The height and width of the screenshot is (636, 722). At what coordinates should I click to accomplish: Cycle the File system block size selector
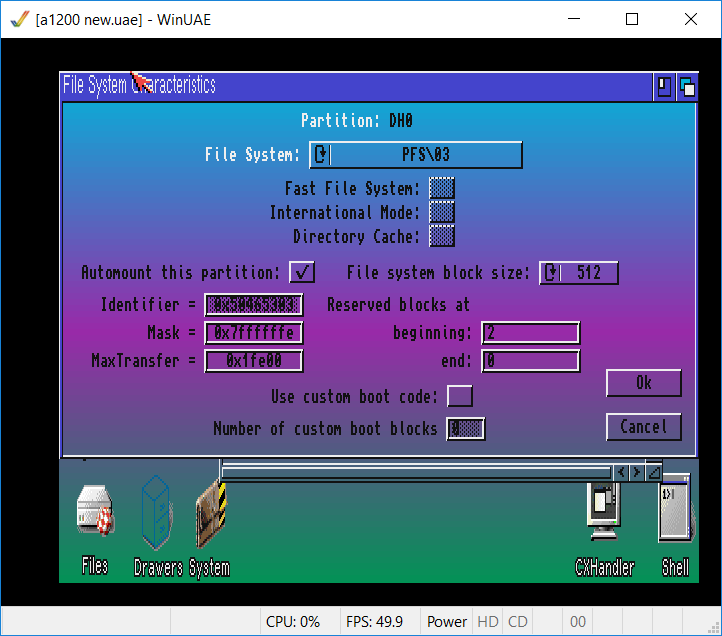579,273
